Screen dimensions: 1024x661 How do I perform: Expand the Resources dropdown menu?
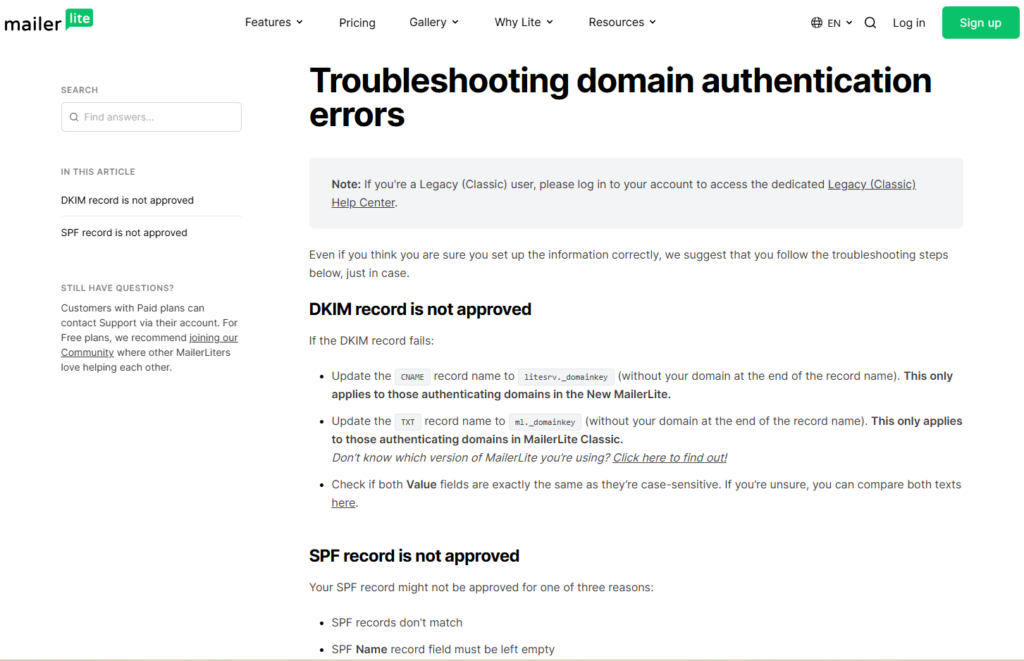(622, 22)
